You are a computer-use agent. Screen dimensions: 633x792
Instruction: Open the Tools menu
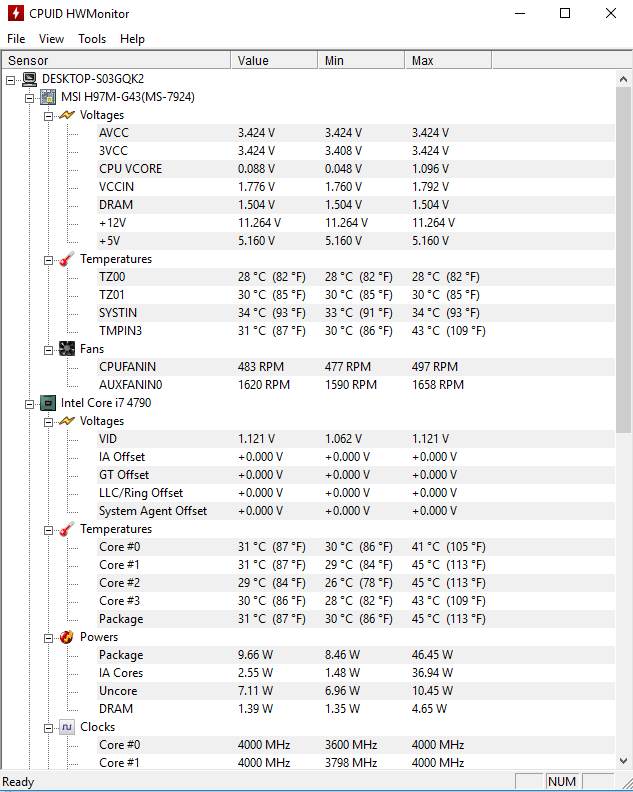click(x=92, y=39)
